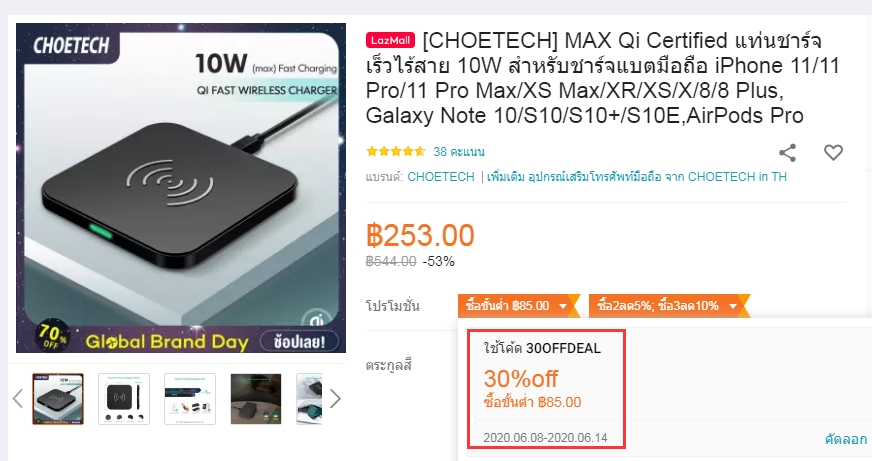Expand the ซื้อขั้นต่ำ ฿85.00 promotion dropdown

(x=519, y=306)
